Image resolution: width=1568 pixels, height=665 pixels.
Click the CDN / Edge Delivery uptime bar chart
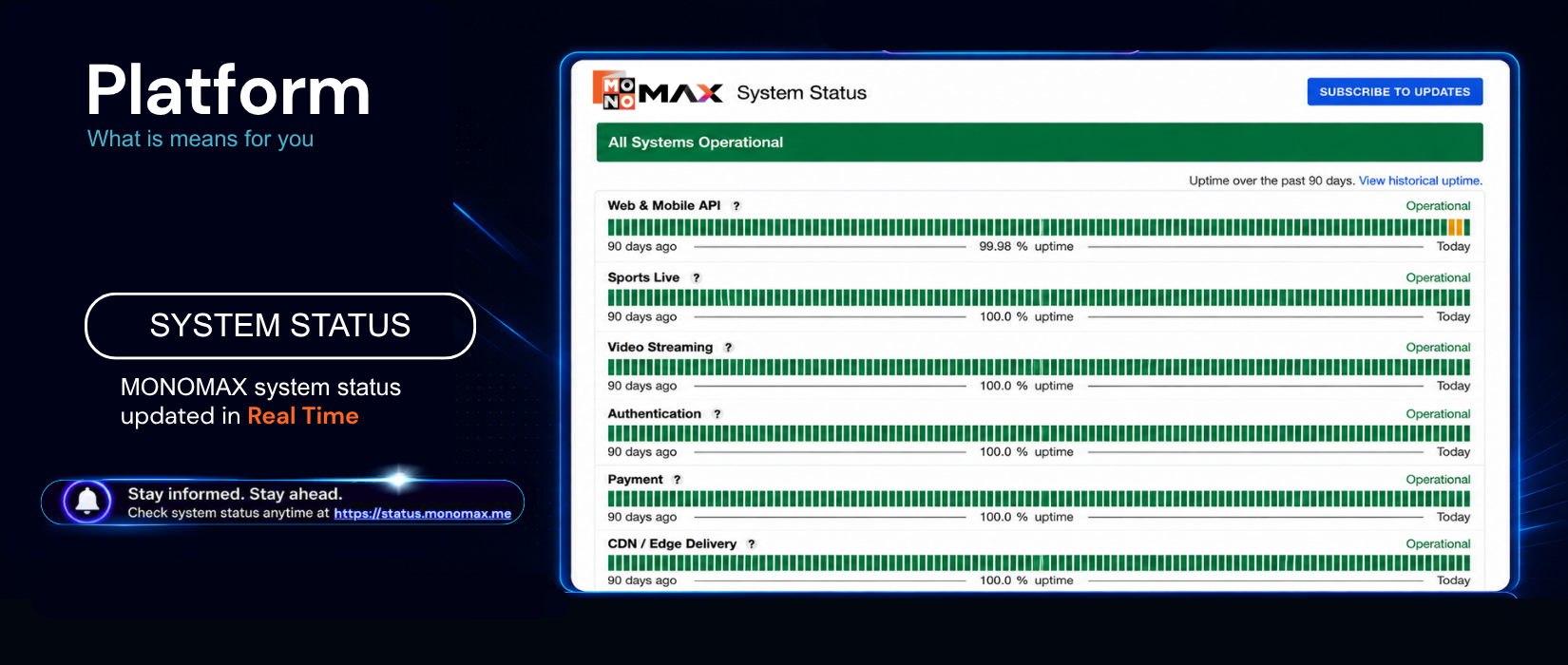click(x=1039, y=562)
